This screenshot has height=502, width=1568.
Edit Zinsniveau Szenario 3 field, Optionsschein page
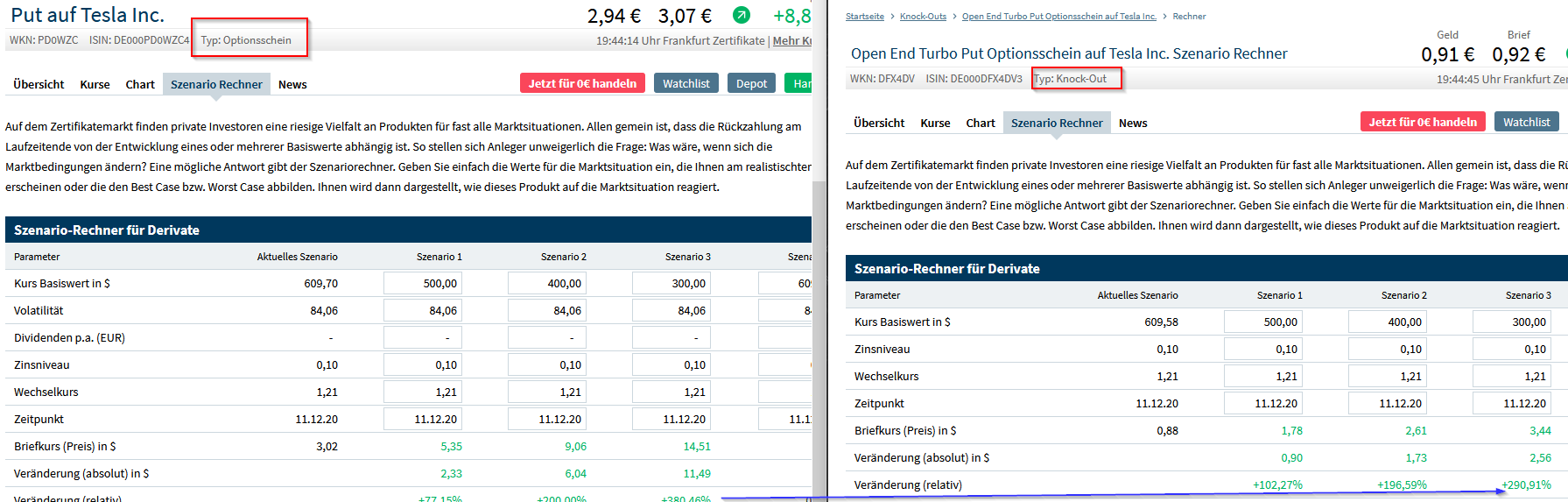pyautogui.click(x=671, y=364)
